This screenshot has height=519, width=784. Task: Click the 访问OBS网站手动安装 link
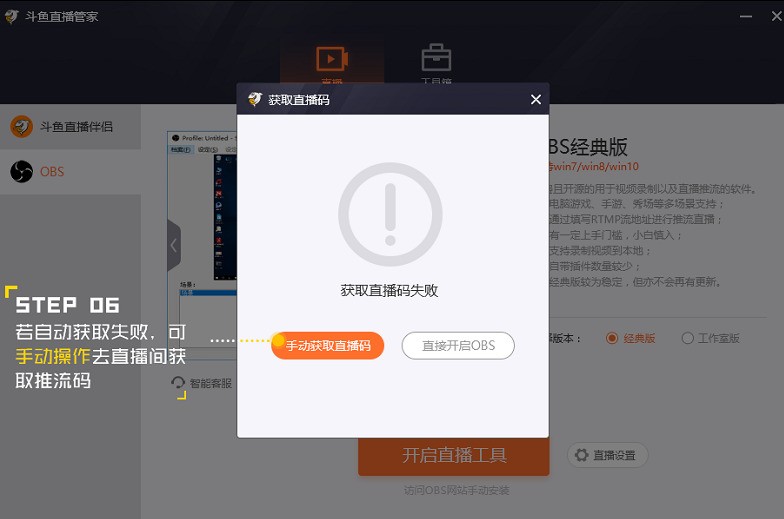[454, 490]
